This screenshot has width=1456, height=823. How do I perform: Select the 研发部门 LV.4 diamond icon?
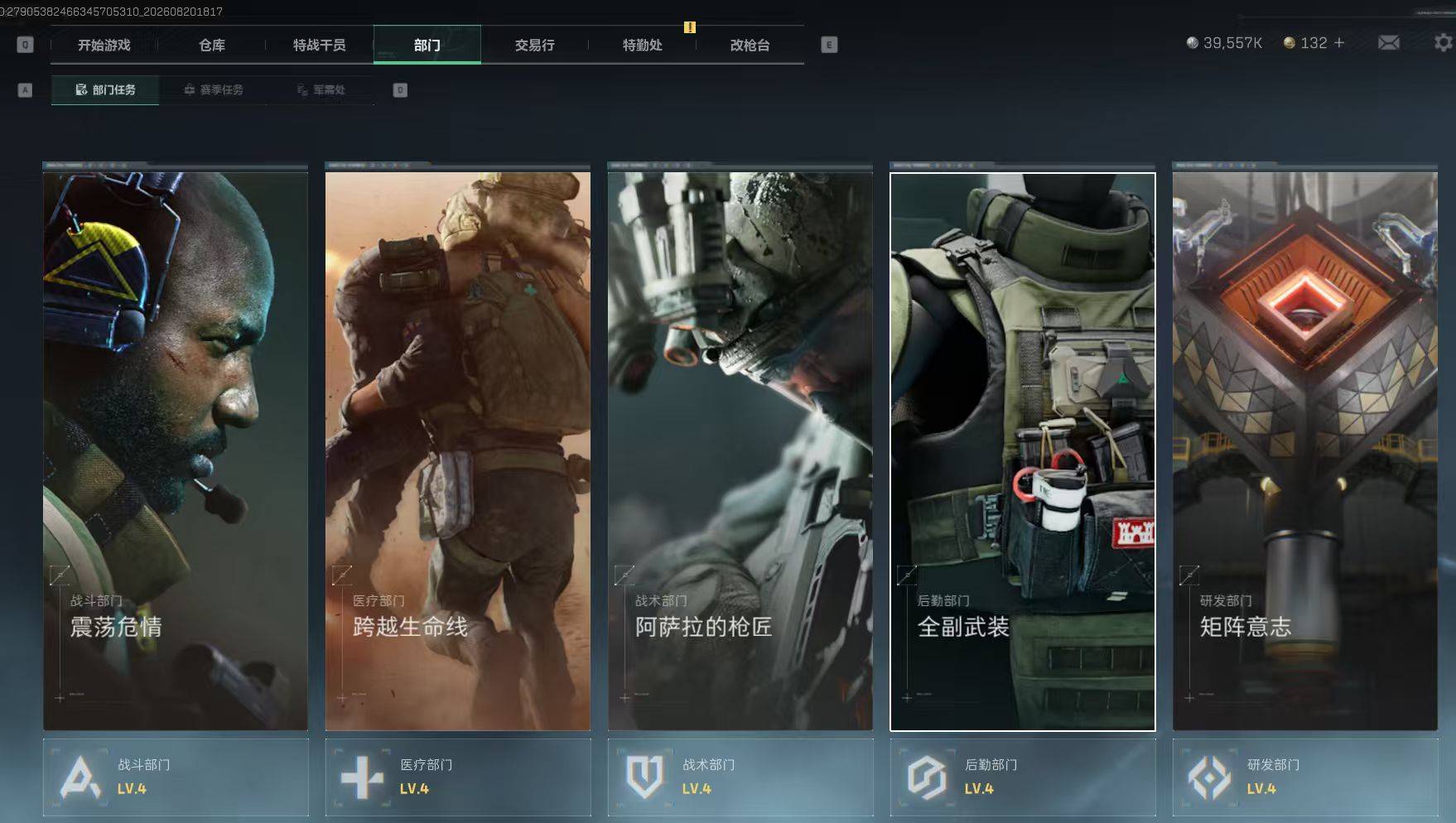coord(1209,777)
